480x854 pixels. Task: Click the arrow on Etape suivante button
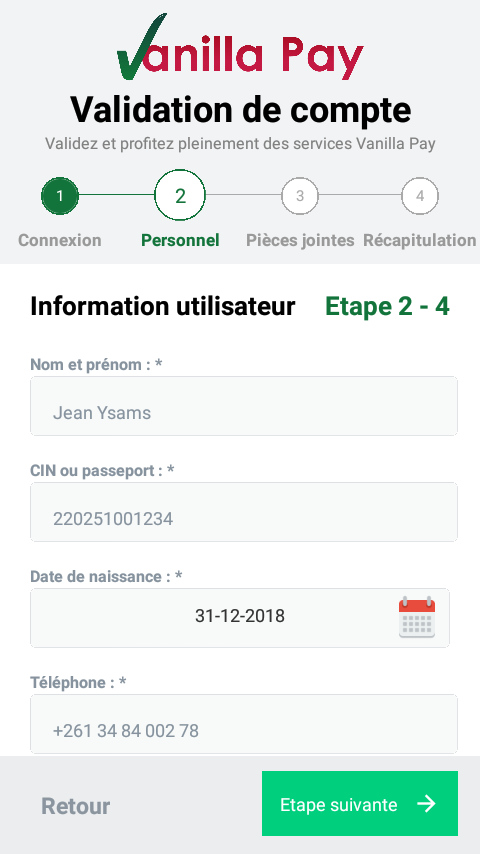(x=427, y=804)
